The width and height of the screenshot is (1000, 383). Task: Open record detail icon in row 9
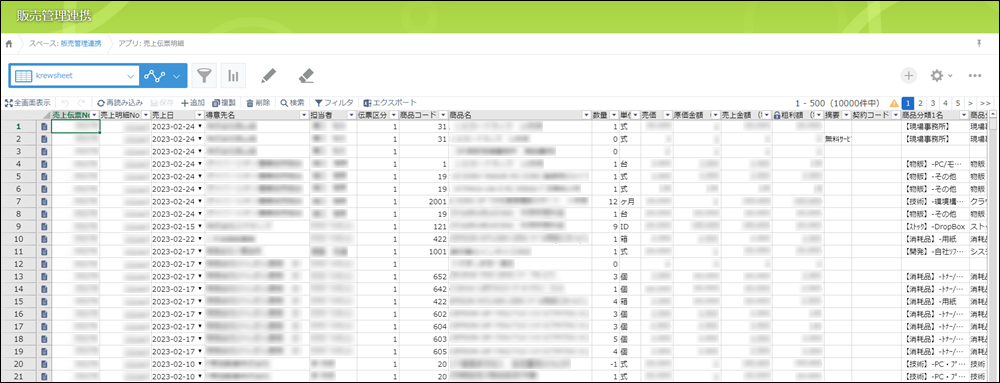44,226
